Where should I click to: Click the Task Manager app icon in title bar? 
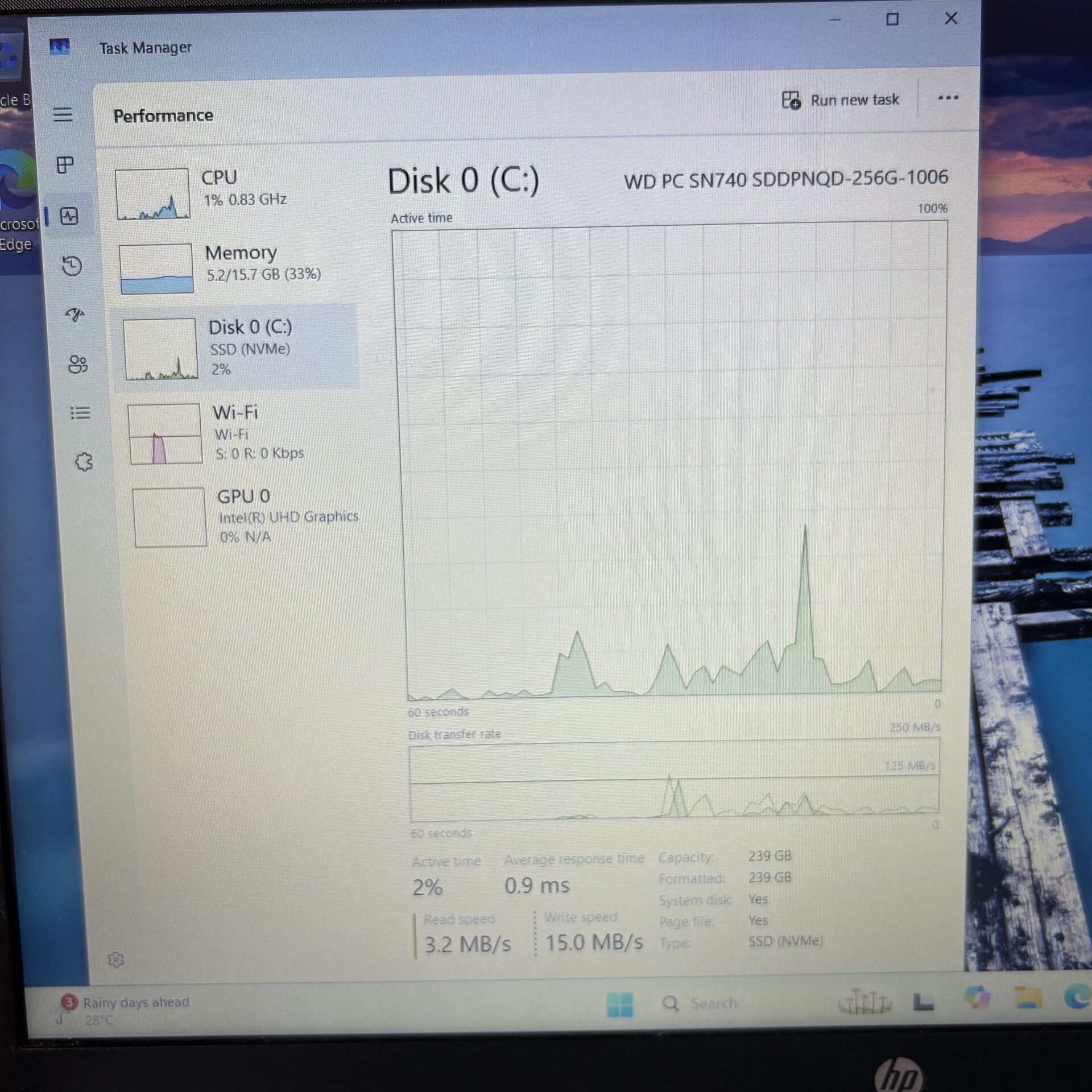(60, 47)
